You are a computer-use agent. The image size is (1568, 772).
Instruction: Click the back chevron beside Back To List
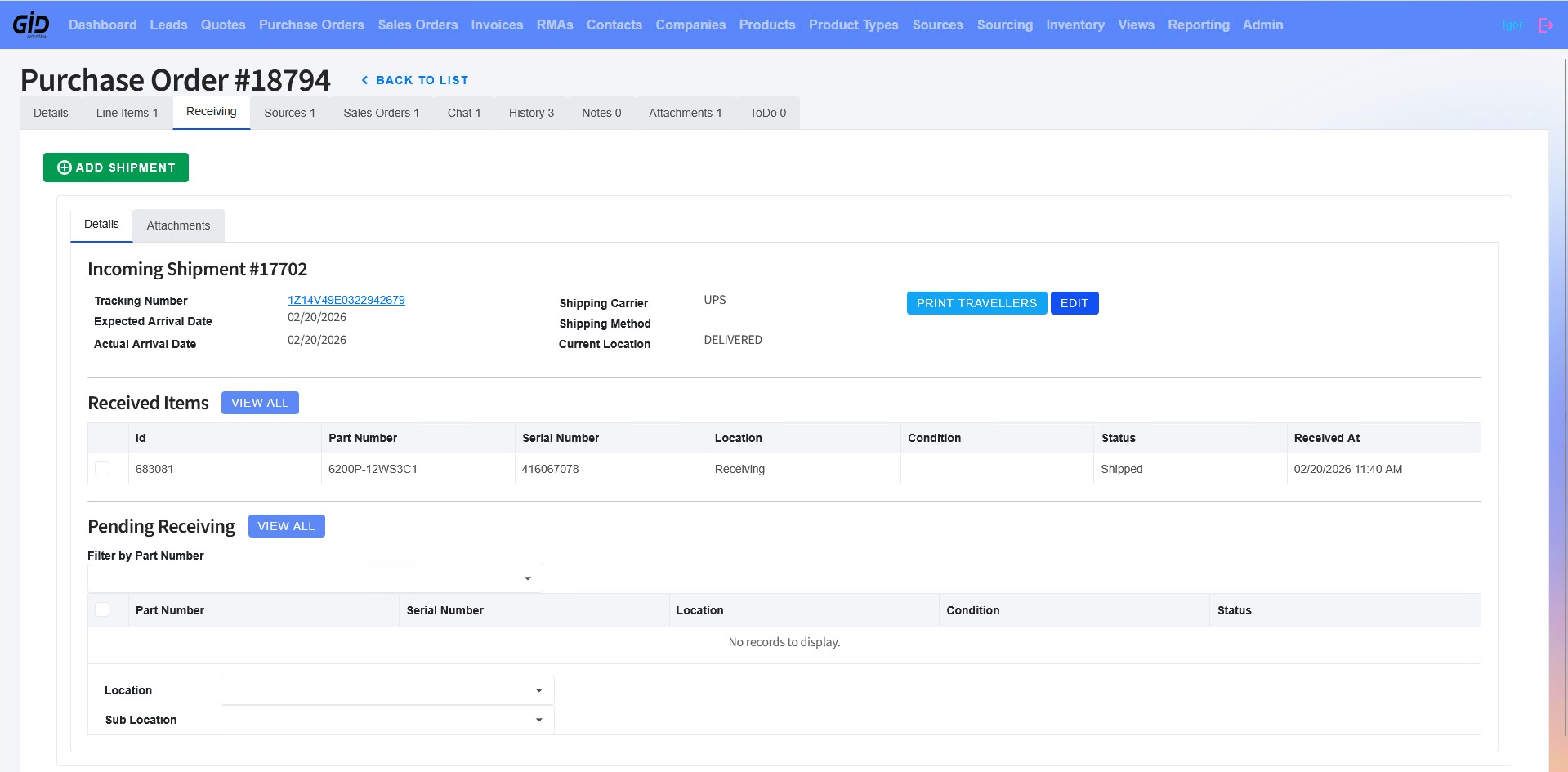point(364,80)
